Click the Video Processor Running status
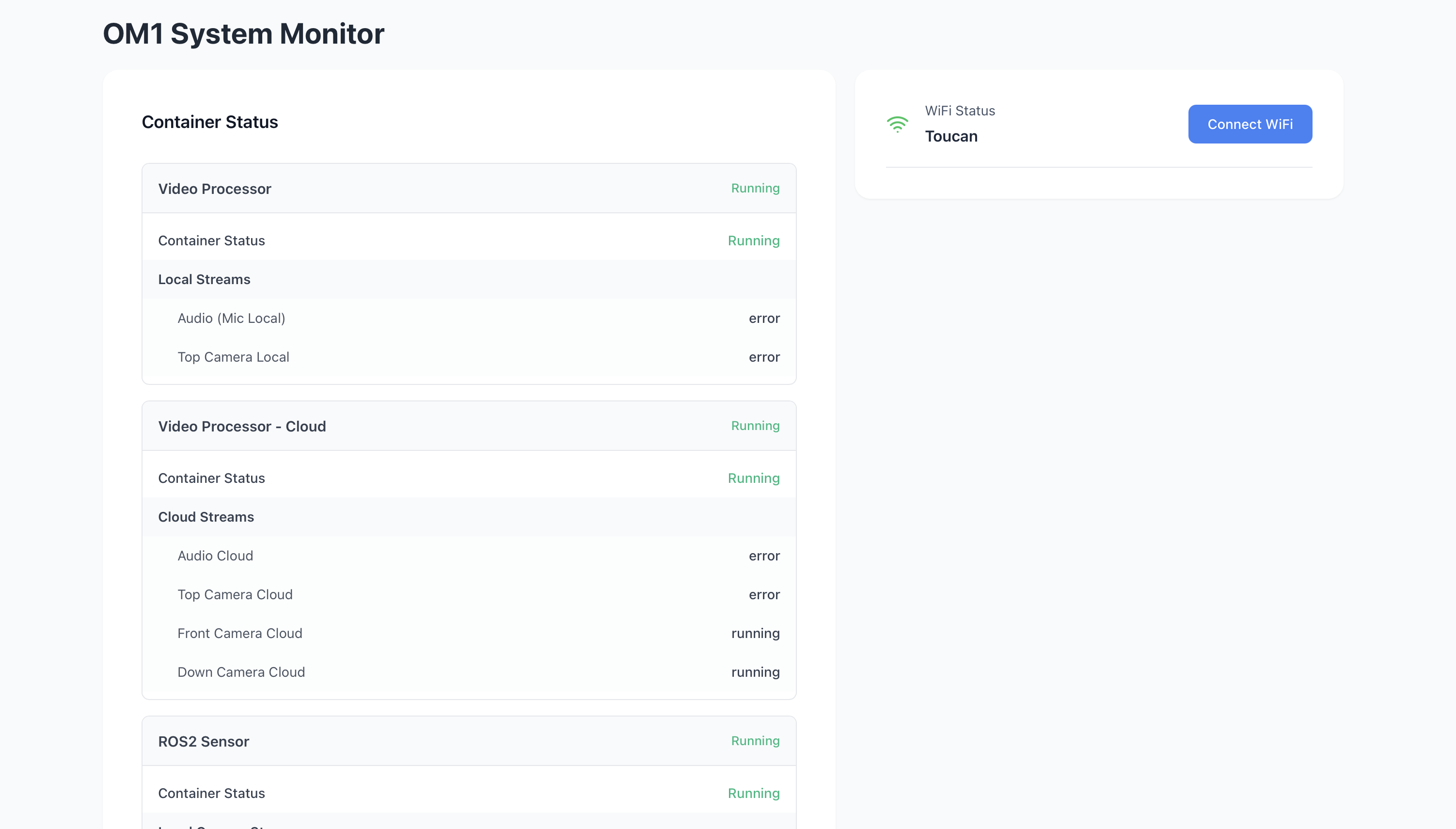The width and height of the screenshot is (1456, 829). pos(755,188)
